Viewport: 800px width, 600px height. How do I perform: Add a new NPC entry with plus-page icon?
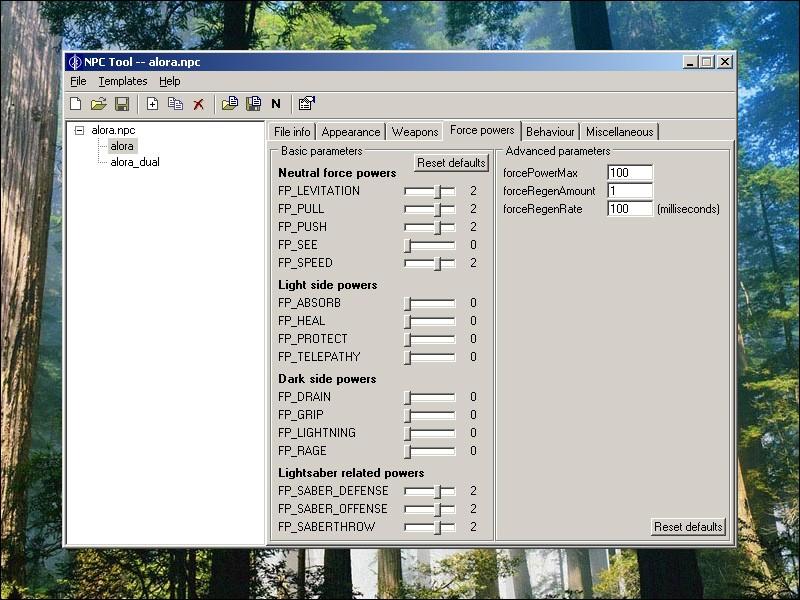pos(152,104)
